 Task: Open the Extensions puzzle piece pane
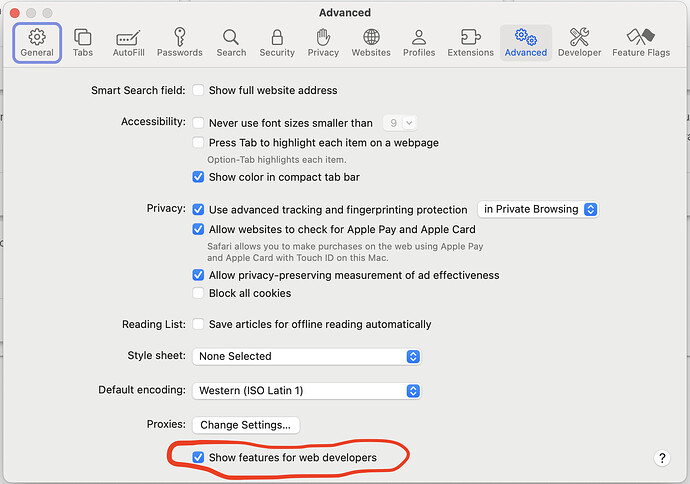coord(470,43)
